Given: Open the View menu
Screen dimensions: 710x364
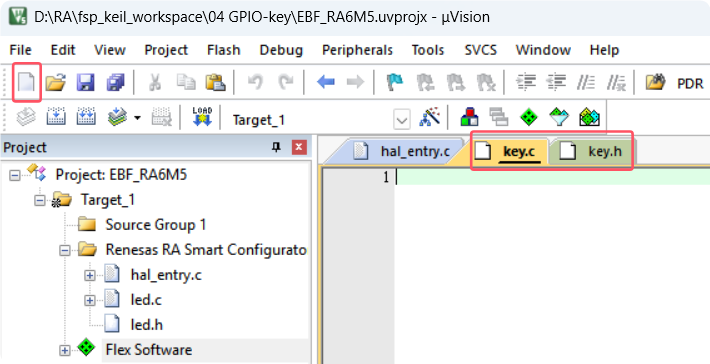Looking at the screenshot, I should [110, 50].
